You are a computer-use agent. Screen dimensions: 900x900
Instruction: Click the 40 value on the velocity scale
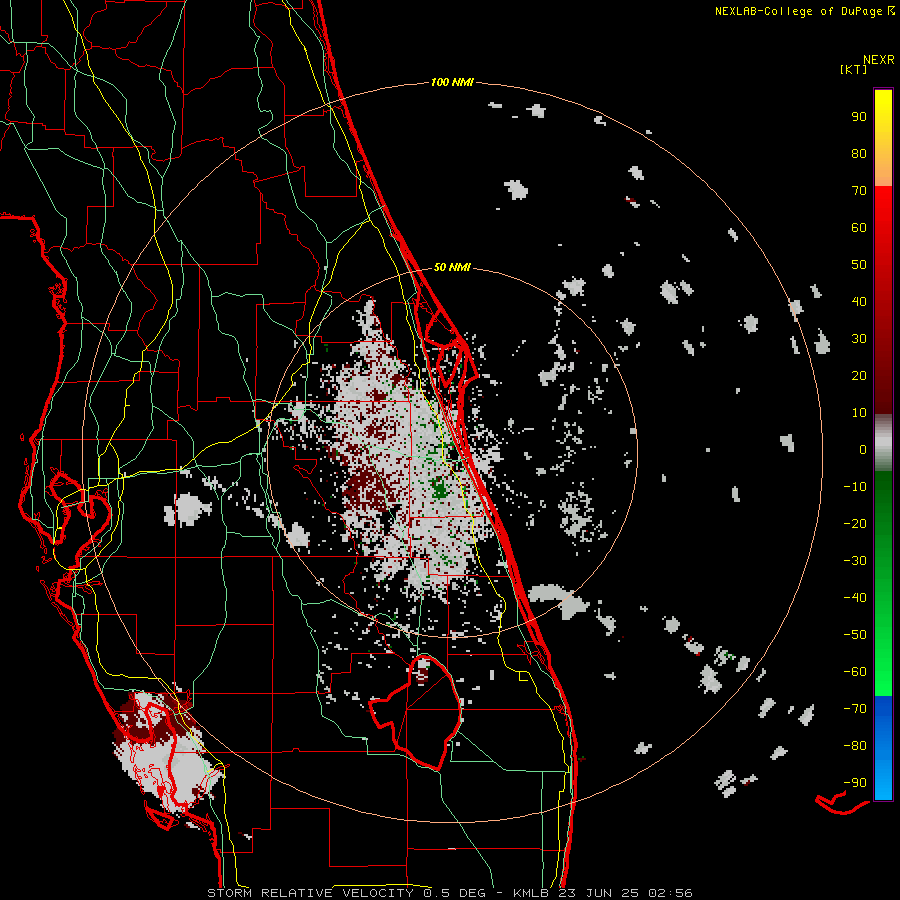(859, 301)
